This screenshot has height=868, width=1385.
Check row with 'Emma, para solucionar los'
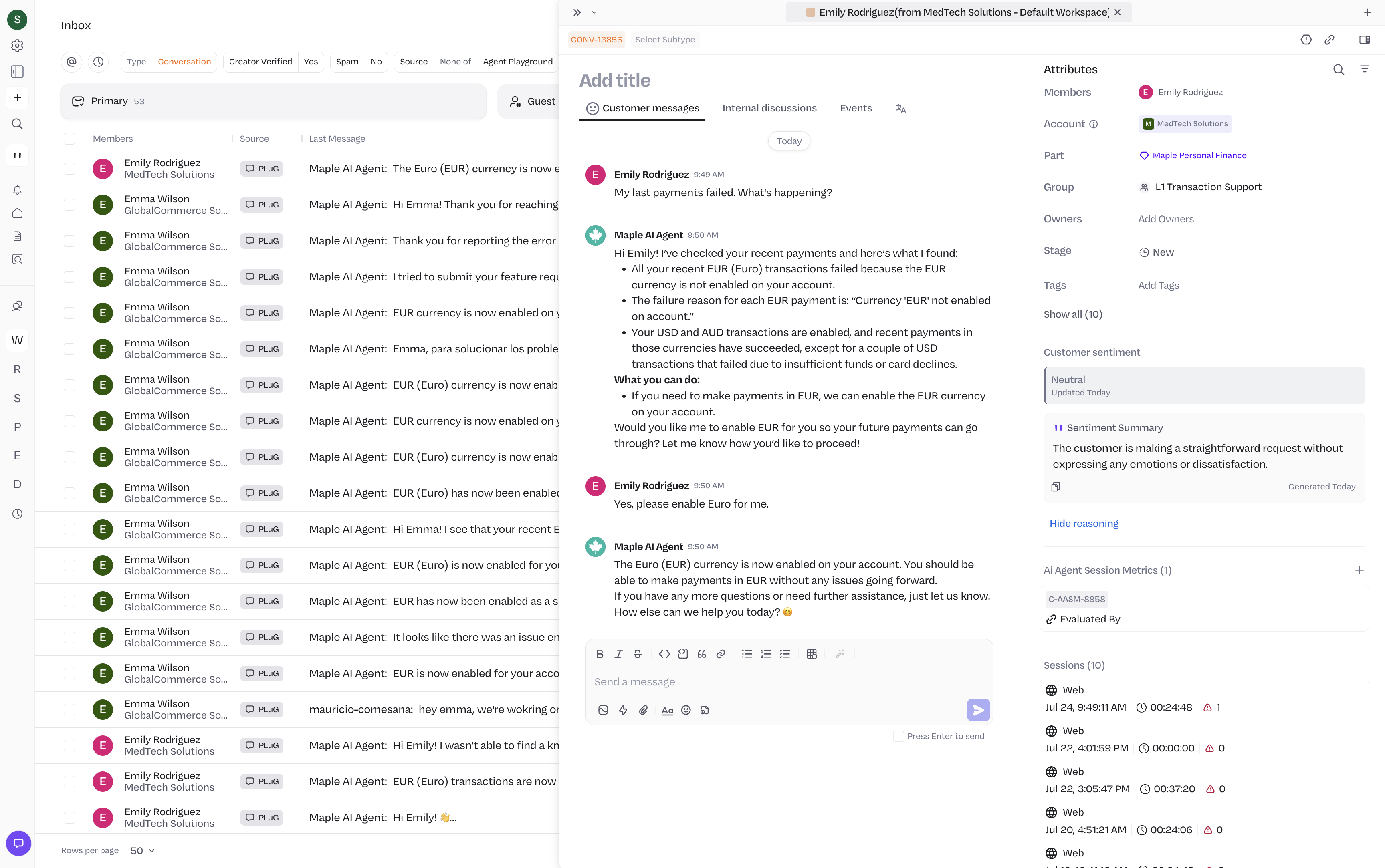pos(69,349)
